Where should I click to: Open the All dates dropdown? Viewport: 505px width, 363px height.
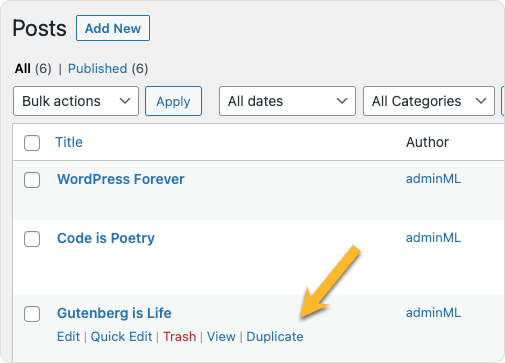pyautogui.click(x=287, y=101)
